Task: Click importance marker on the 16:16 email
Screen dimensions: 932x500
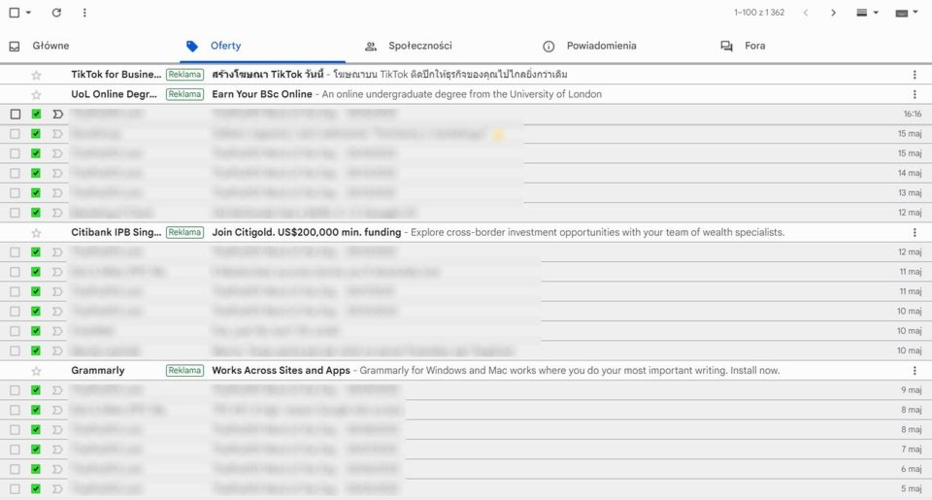Action: click(57, 115)
